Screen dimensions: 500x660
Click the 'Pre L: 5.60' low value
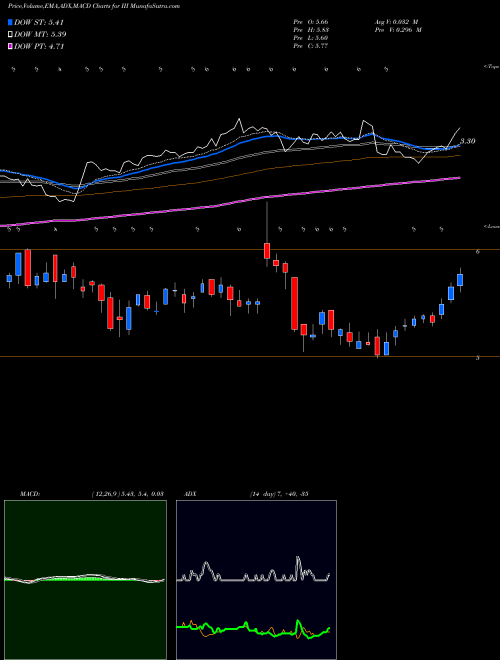tap(311, 38)
